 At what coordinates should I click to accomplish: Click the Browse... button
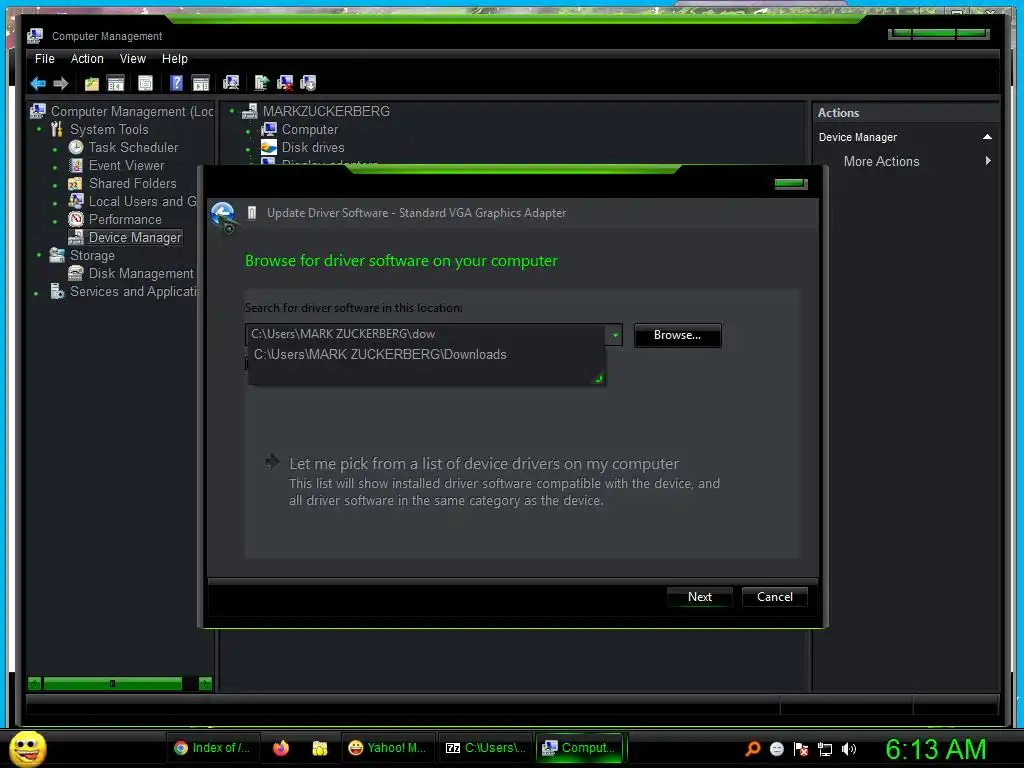coord(677,335)
